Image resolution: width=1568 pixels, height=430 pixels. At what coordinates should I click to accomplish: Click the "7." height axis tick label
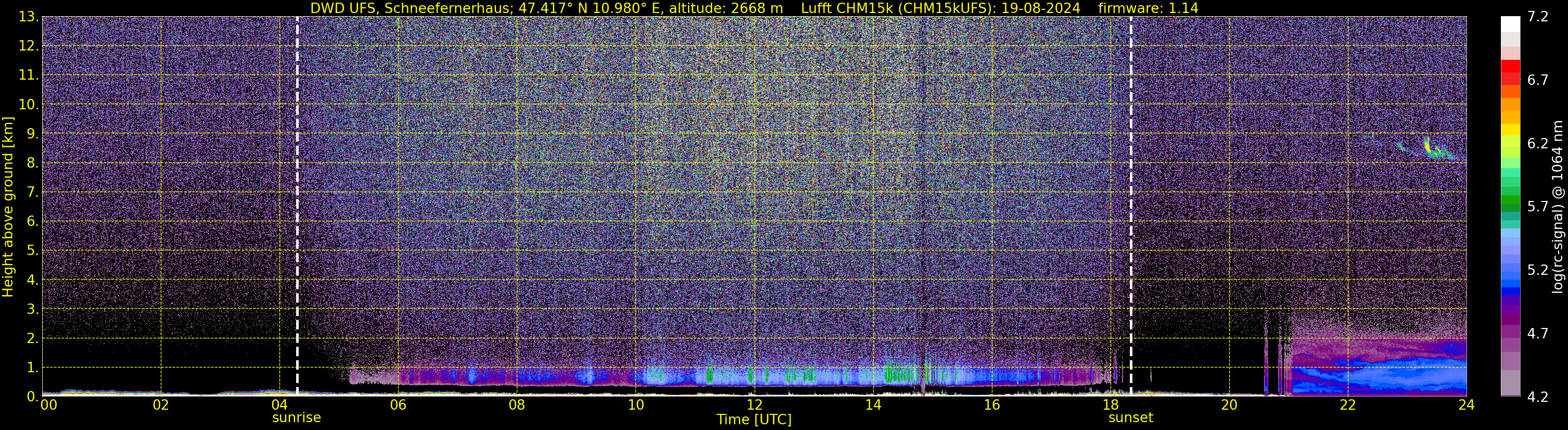tap(33, 193)
